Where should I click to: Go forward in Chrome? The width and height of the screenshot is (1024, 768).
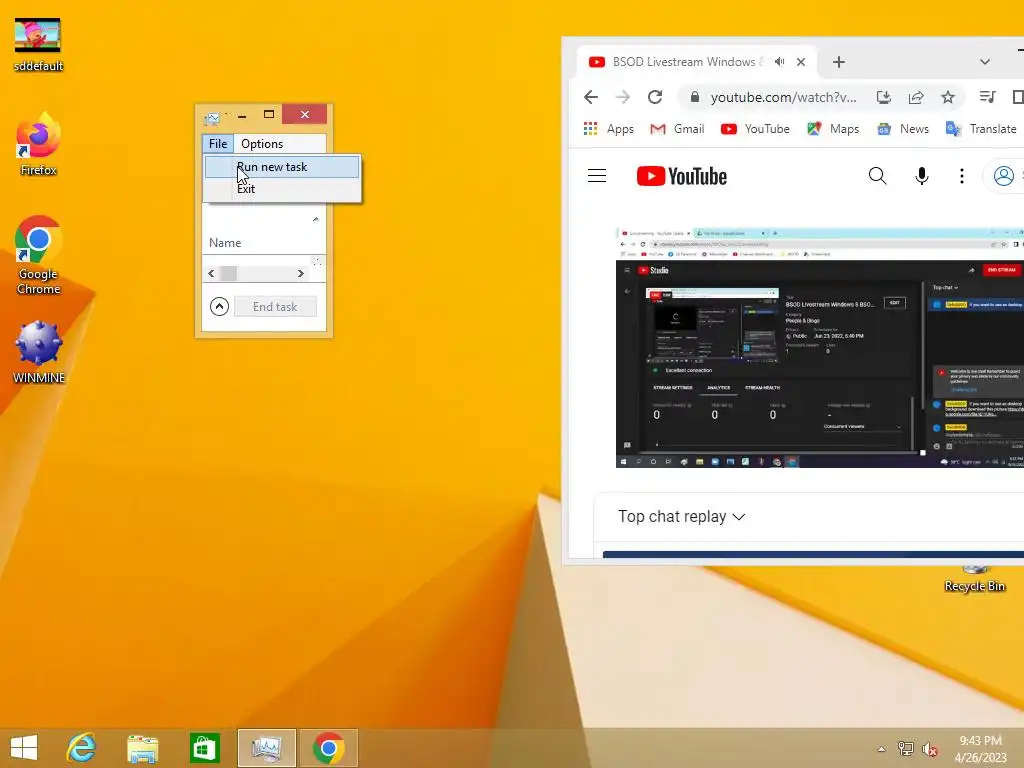[x=623, y=97]
